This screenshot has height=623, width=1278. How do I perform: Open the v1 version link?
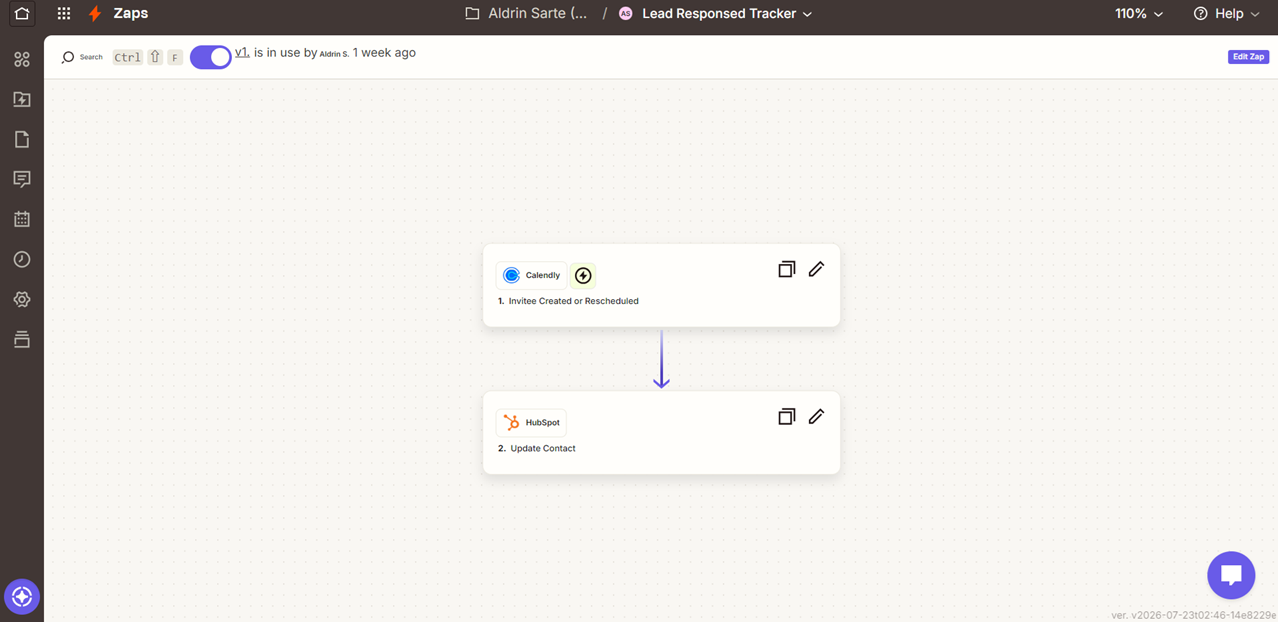pos(242,52)
